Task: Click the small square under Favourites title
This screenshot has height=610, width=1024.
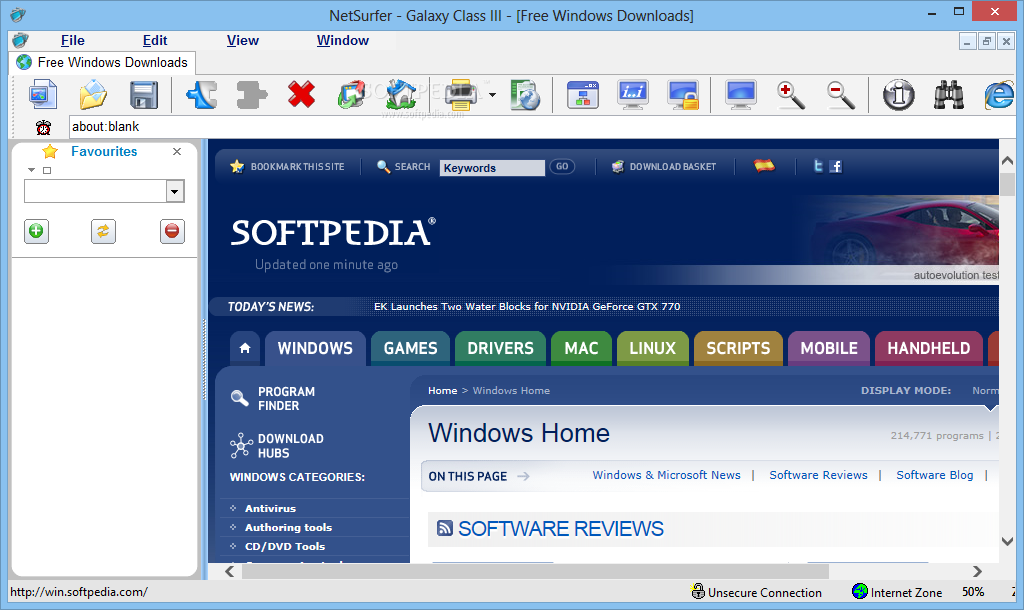Action: 46,170
